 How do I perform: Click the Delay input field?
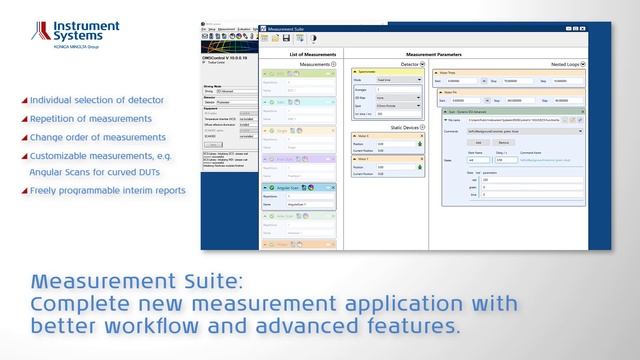click(x=506, y=160)
